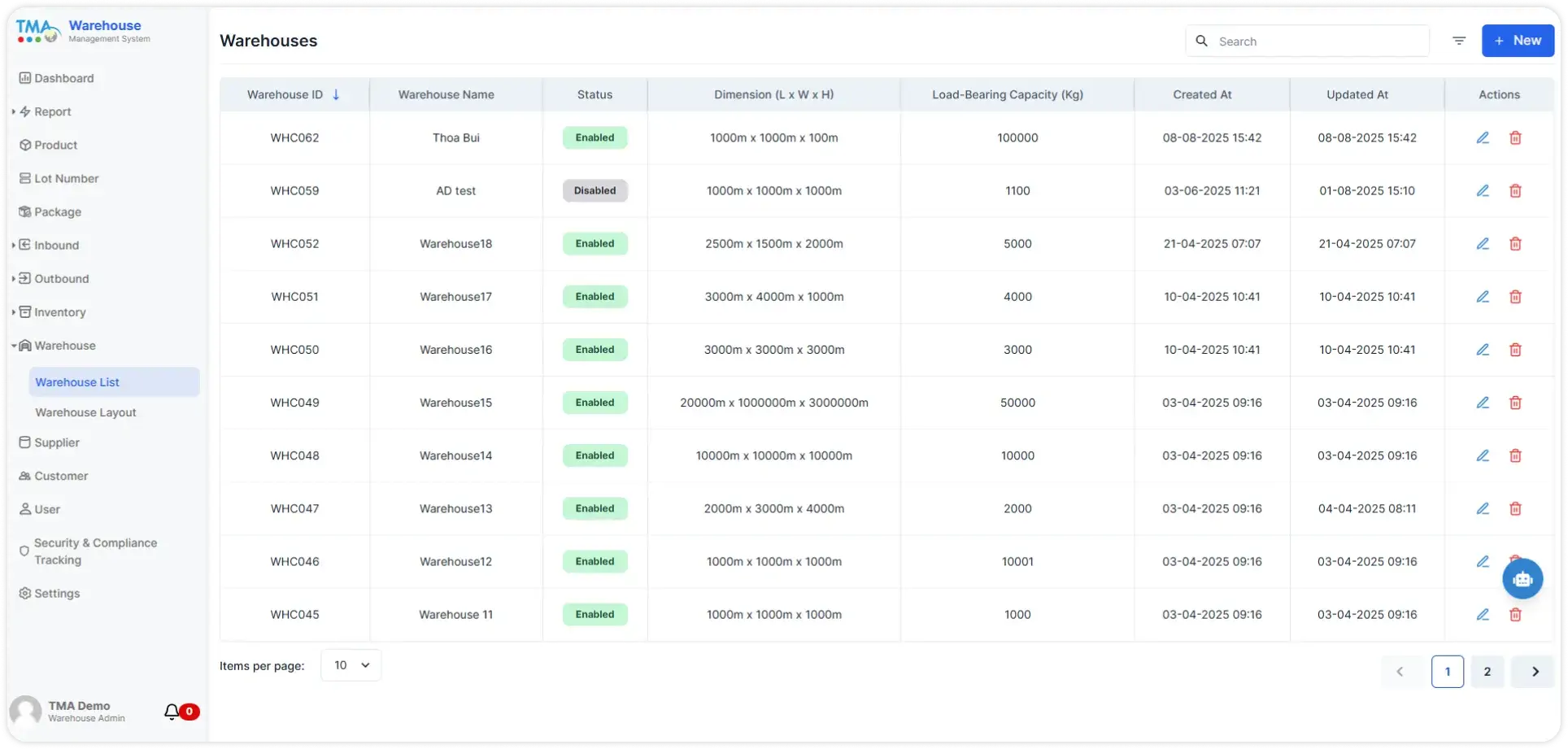This screenshot has height=749, width=1568.
Task: Go to the Dashboard menu item
Action: point(63,78)
